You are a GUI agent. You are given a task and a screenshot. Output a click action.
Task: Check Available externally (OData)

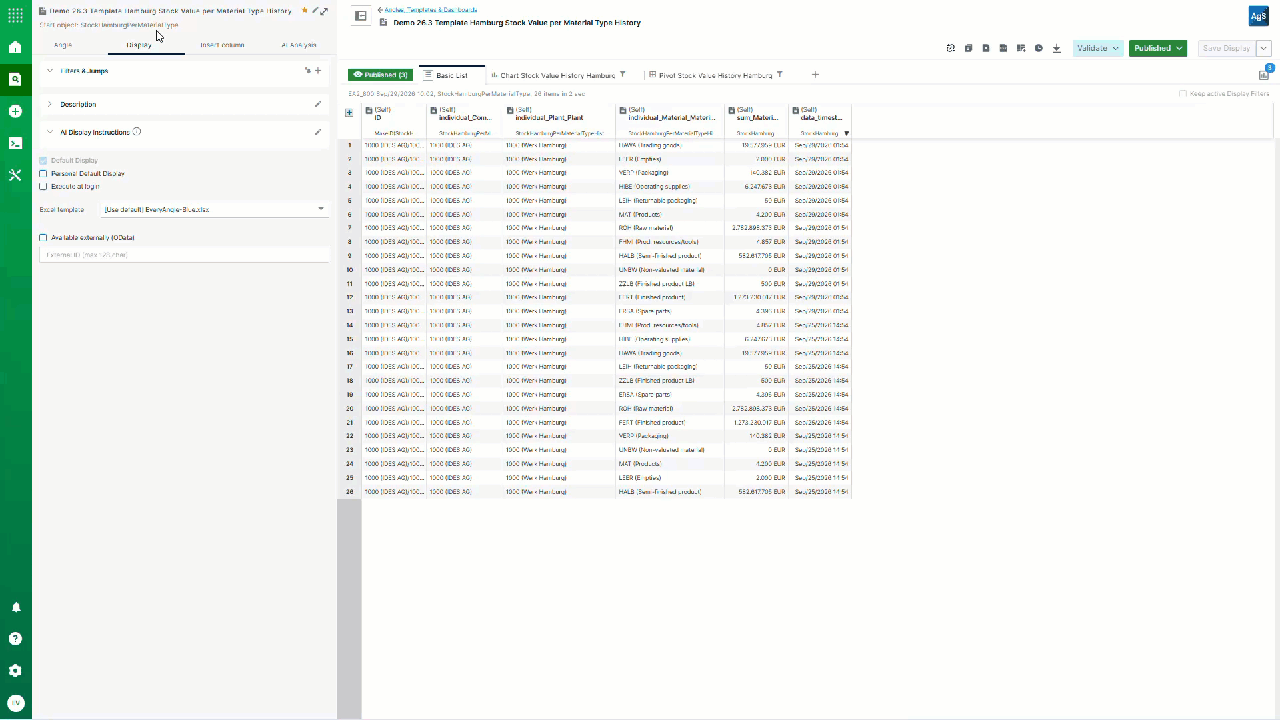pyautogui.click(x=43, y=238)
